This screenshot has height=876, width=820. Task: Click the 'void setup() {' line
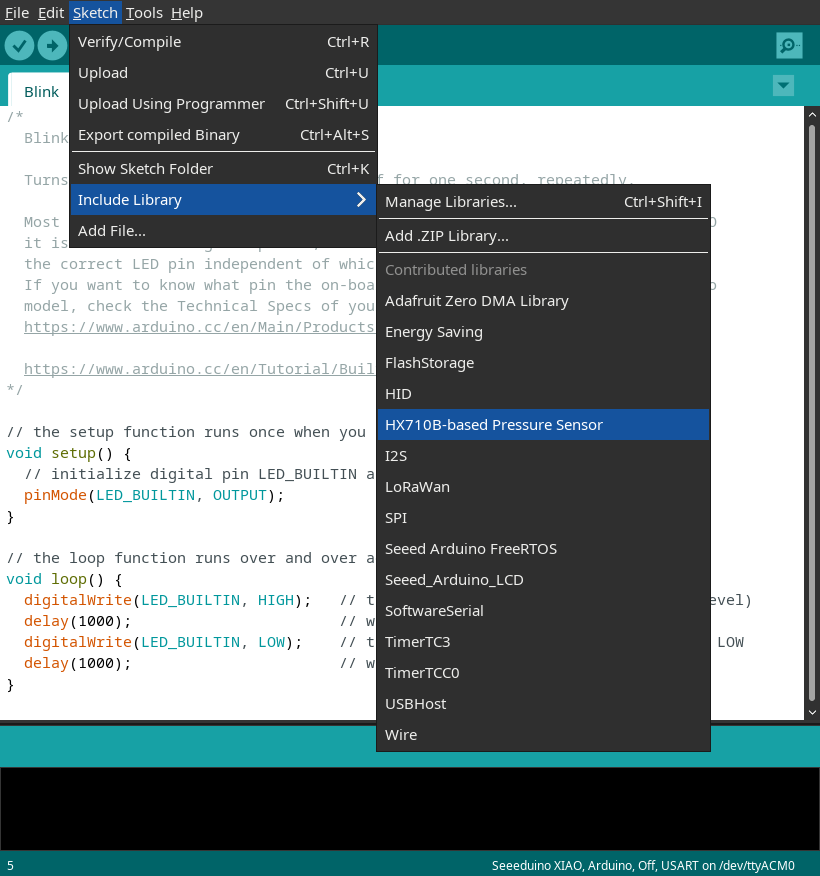69,453
